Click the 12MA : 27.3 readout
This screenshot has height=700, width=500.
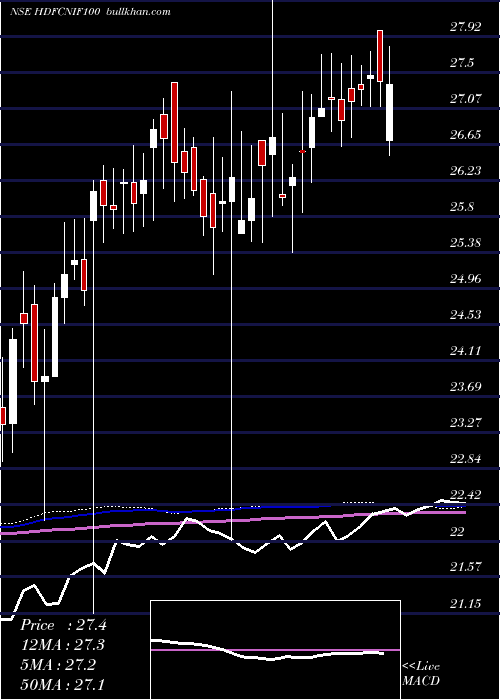(63, 645)
